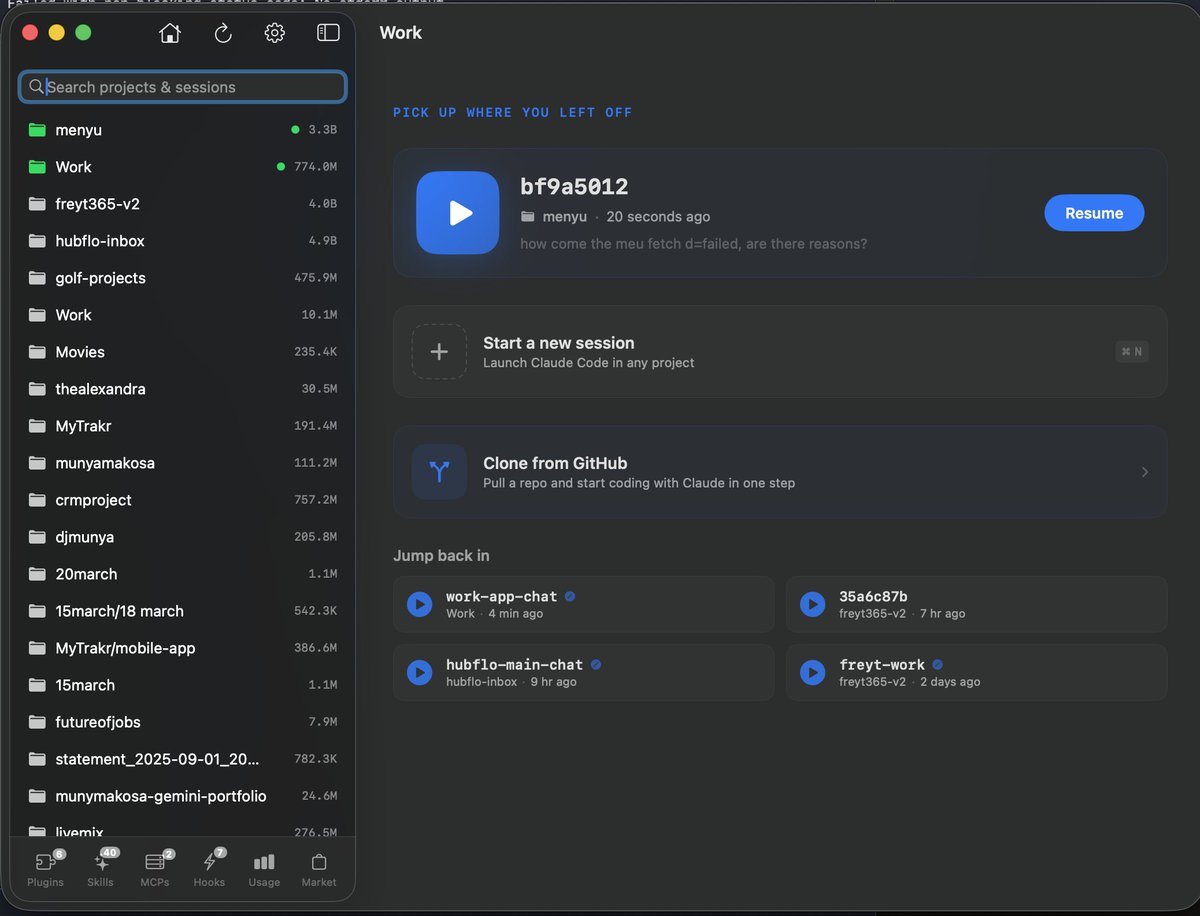Click the Usage label in bottom bar

(264, 882)
